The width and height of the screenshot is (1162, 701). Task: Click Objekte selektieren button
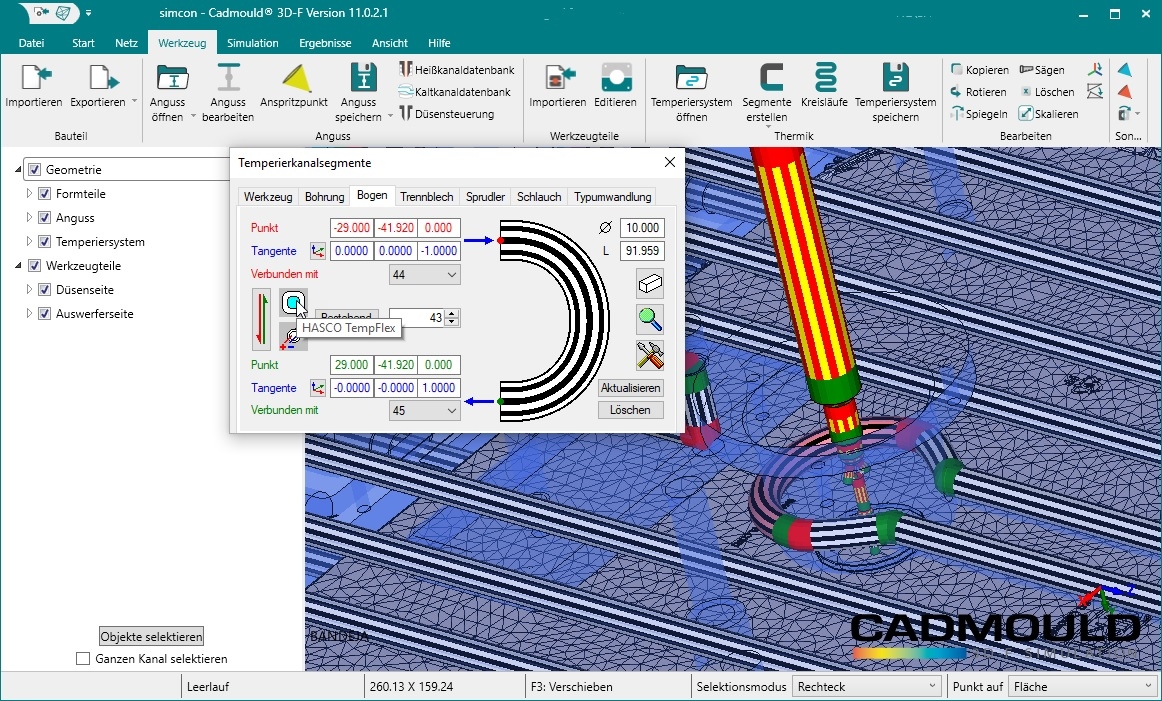(x=151, y=637)
